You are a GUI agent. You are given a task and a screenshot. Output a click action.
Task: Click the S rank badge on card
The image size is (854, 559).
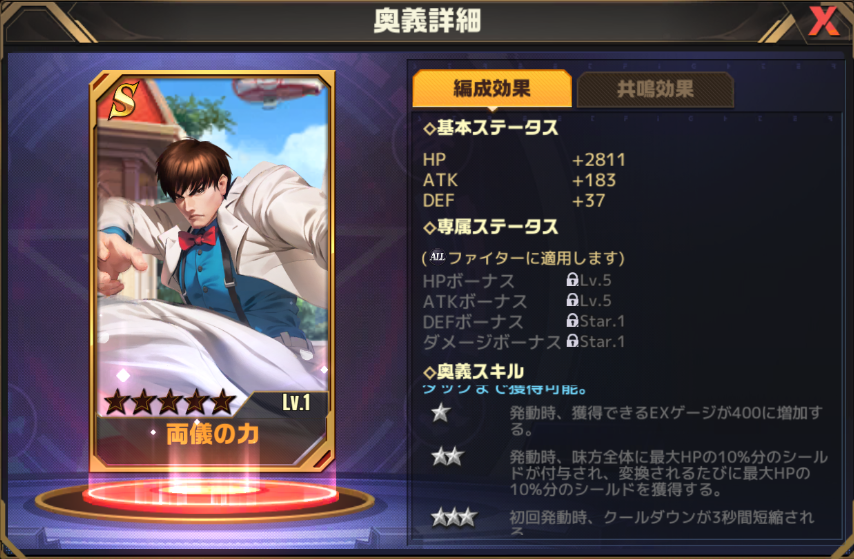tap(124, 100)
